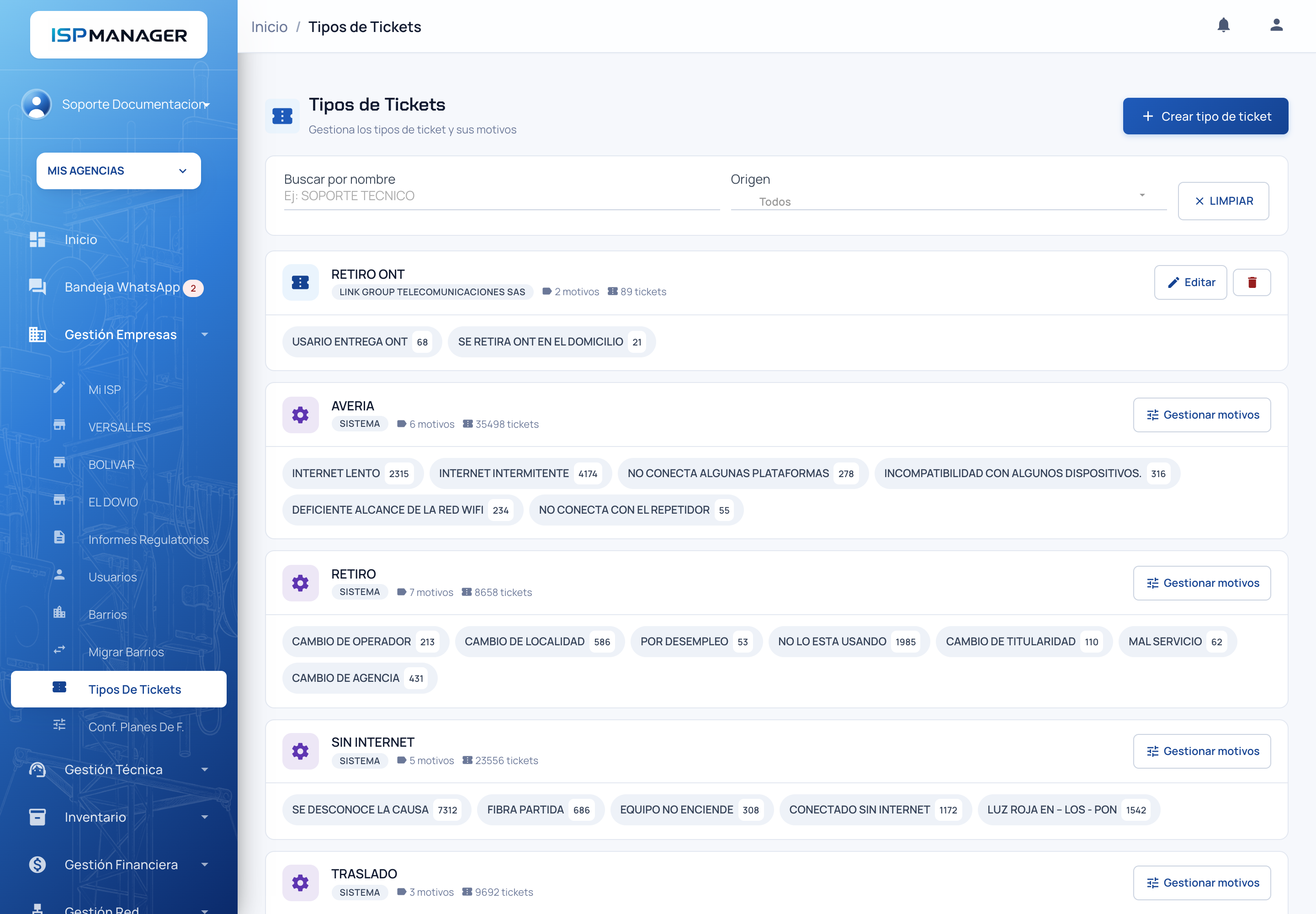This screenshot has height=914, width=1316.
Task: Open the user account icon
Action: tap(1276, 25)
